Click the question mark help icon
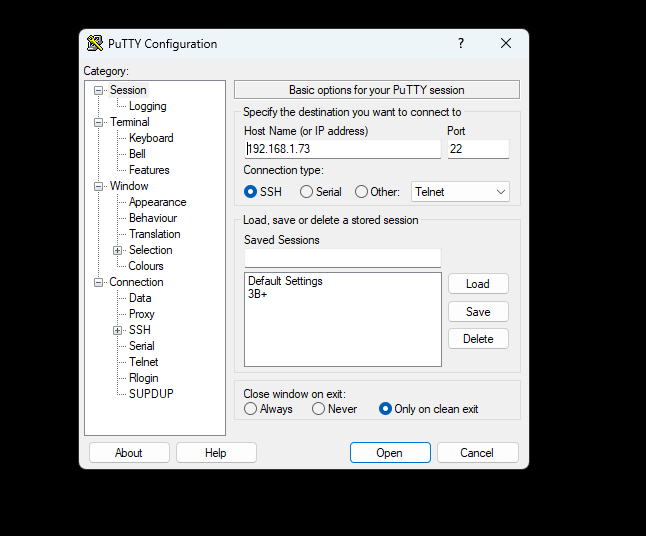Image resolution: width=646 pixels, height=536 pixels. [461, 43]
